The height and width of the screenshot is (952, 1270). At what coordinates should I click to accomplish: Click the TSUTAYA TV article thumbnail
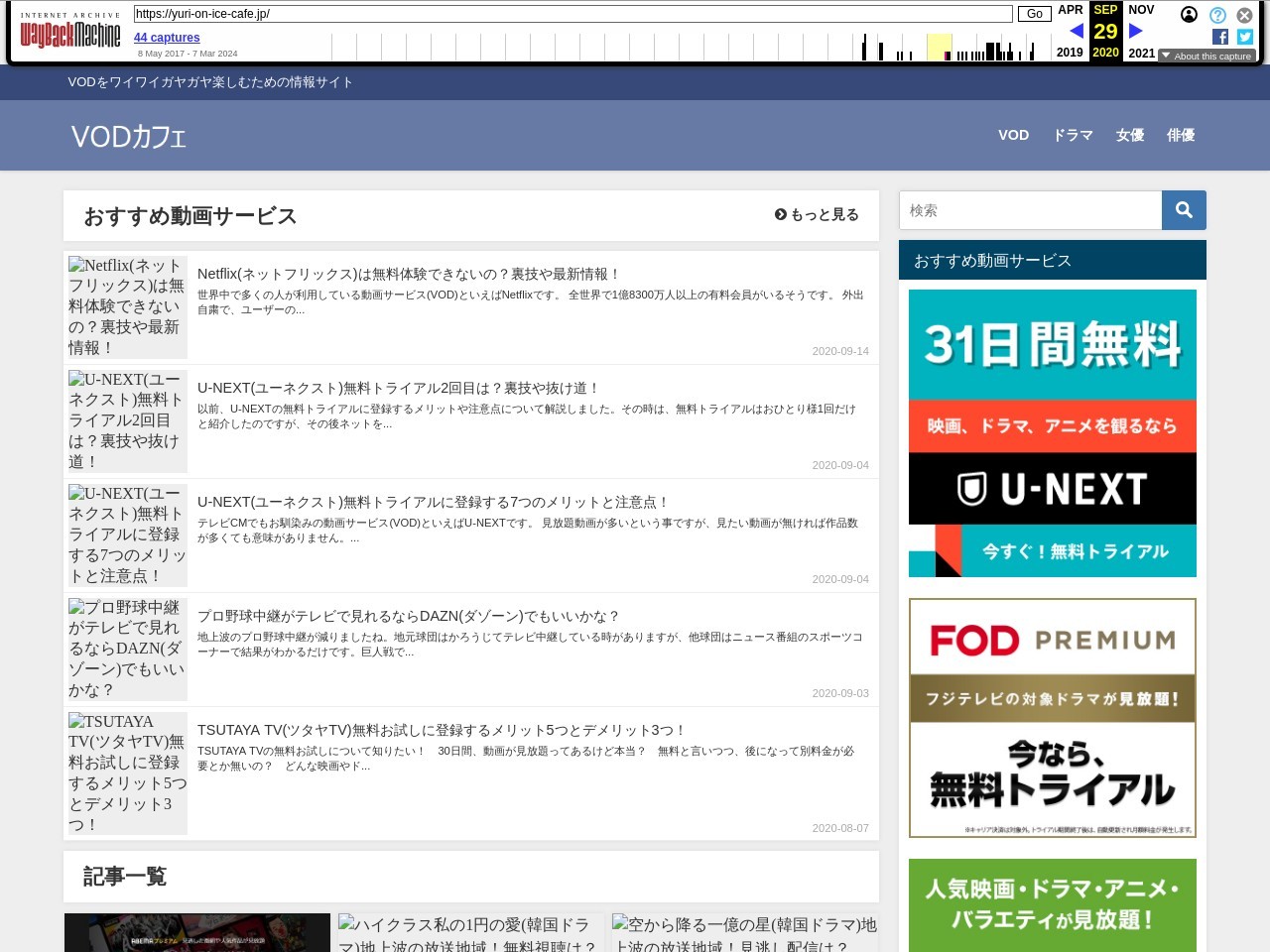tap(127, 773)
